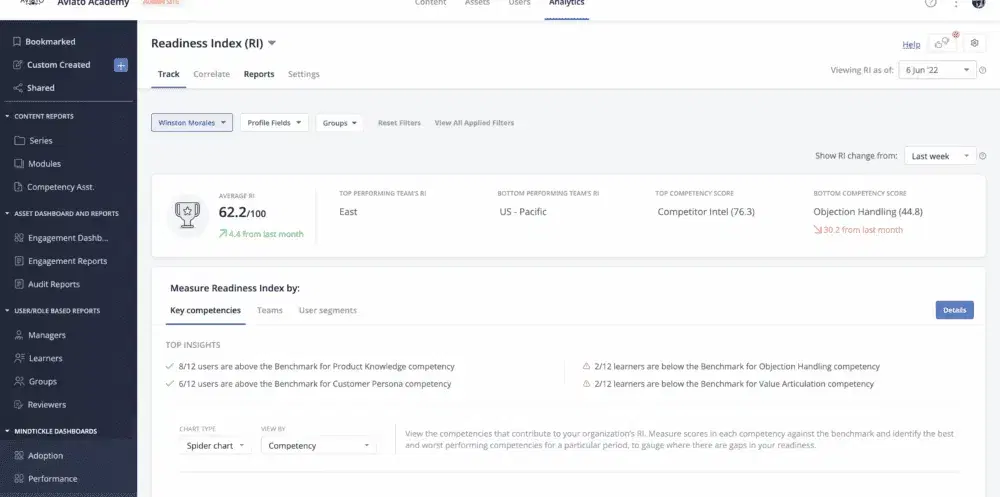Click View All Applied Filters
This screenshot has height=497, width=1000.
[x=474, y=122]
